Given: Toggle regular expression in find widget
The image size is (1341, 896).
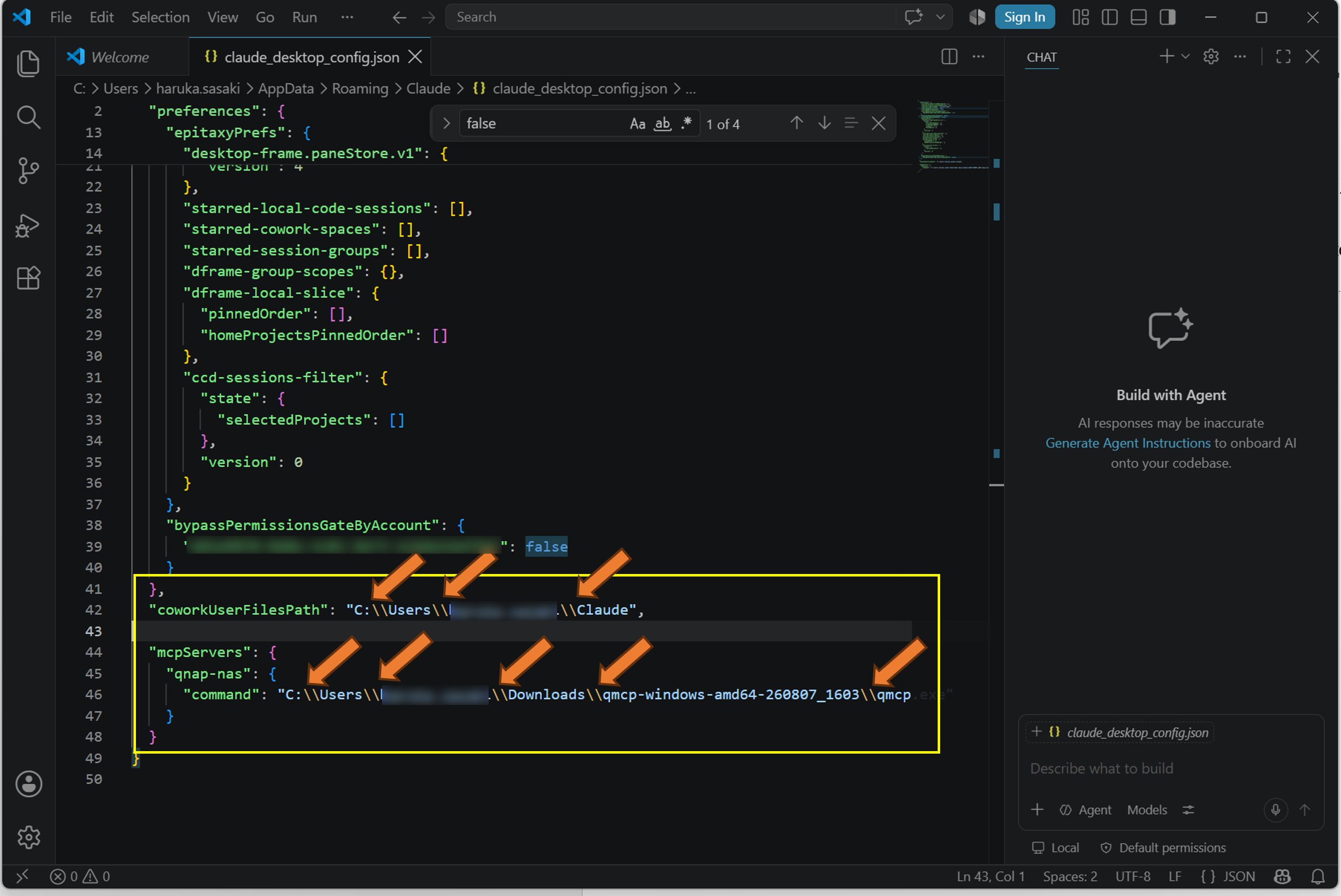Looking at the screenshot, I should 687,124.
